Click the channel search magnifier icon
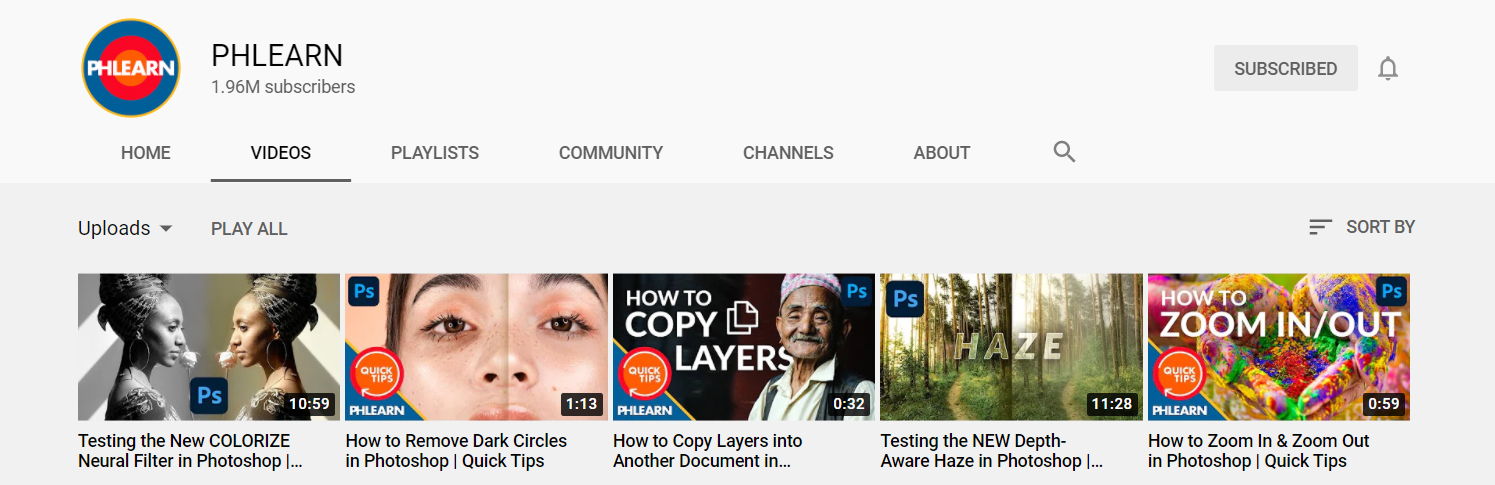Image resolution: width=1495 pixels, height=485 pixels. [1064, 152]
